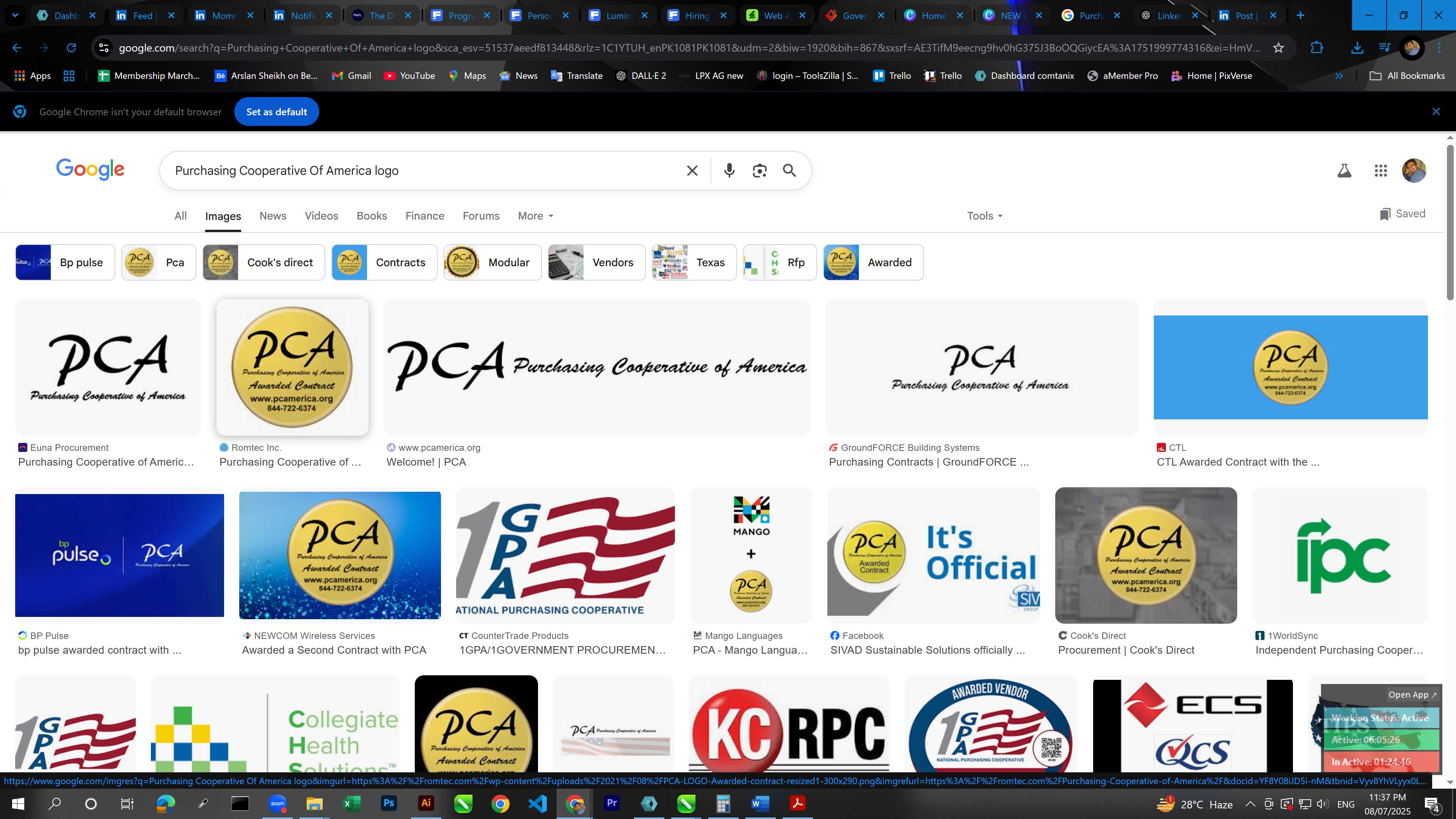This screenshot has width=1456, height=819.
Task: Show hidden system tray icons
Action: click(1250, 804)
